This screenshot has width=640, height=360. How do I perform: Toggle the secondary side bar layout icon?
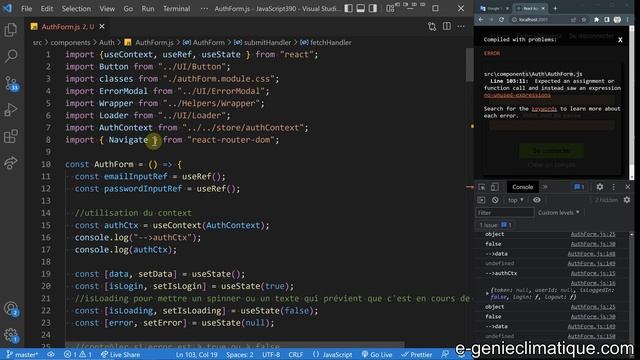coord(373,8)
